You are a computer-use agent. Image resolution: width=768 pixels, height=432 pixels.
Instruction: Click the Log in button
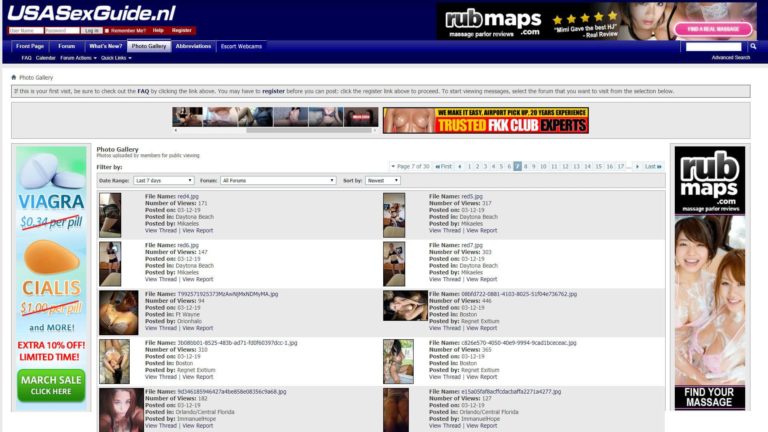click(92, 30)
